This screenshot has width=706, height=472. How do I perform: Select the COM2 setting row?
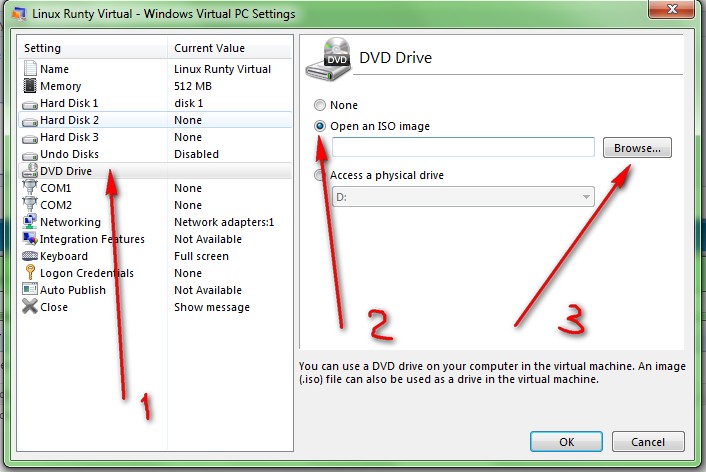[x=155, y=205]
